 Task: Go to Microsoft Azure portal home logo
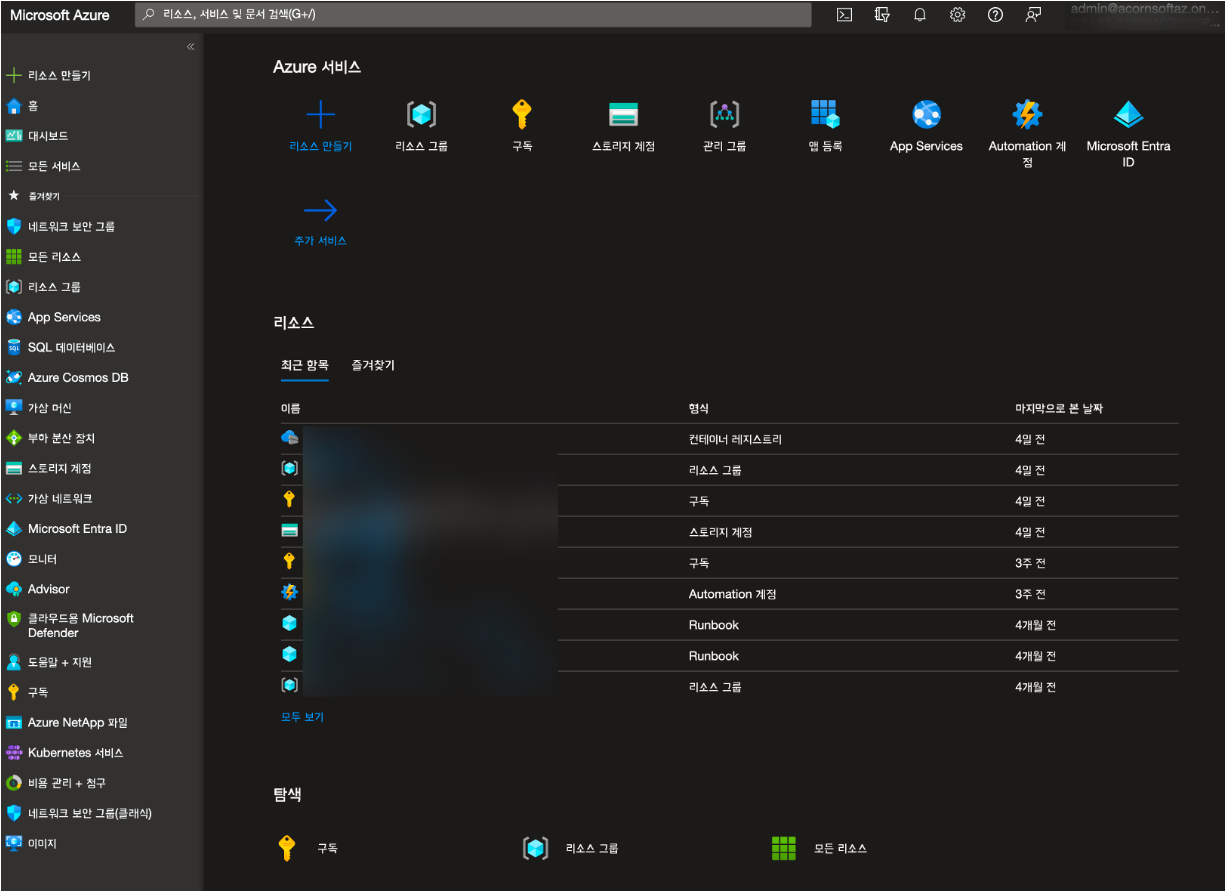(60, 15)
